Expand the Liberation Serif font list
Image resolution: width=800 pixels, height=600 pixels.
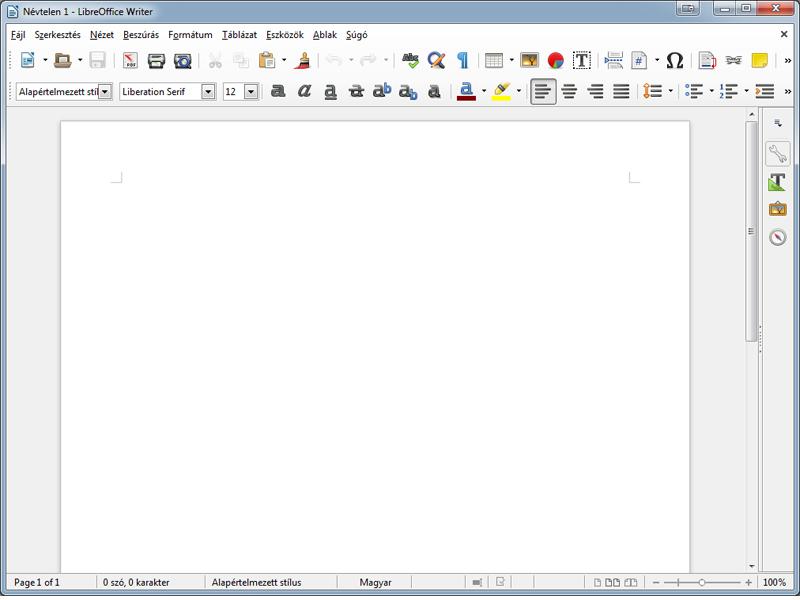(208, 92)
